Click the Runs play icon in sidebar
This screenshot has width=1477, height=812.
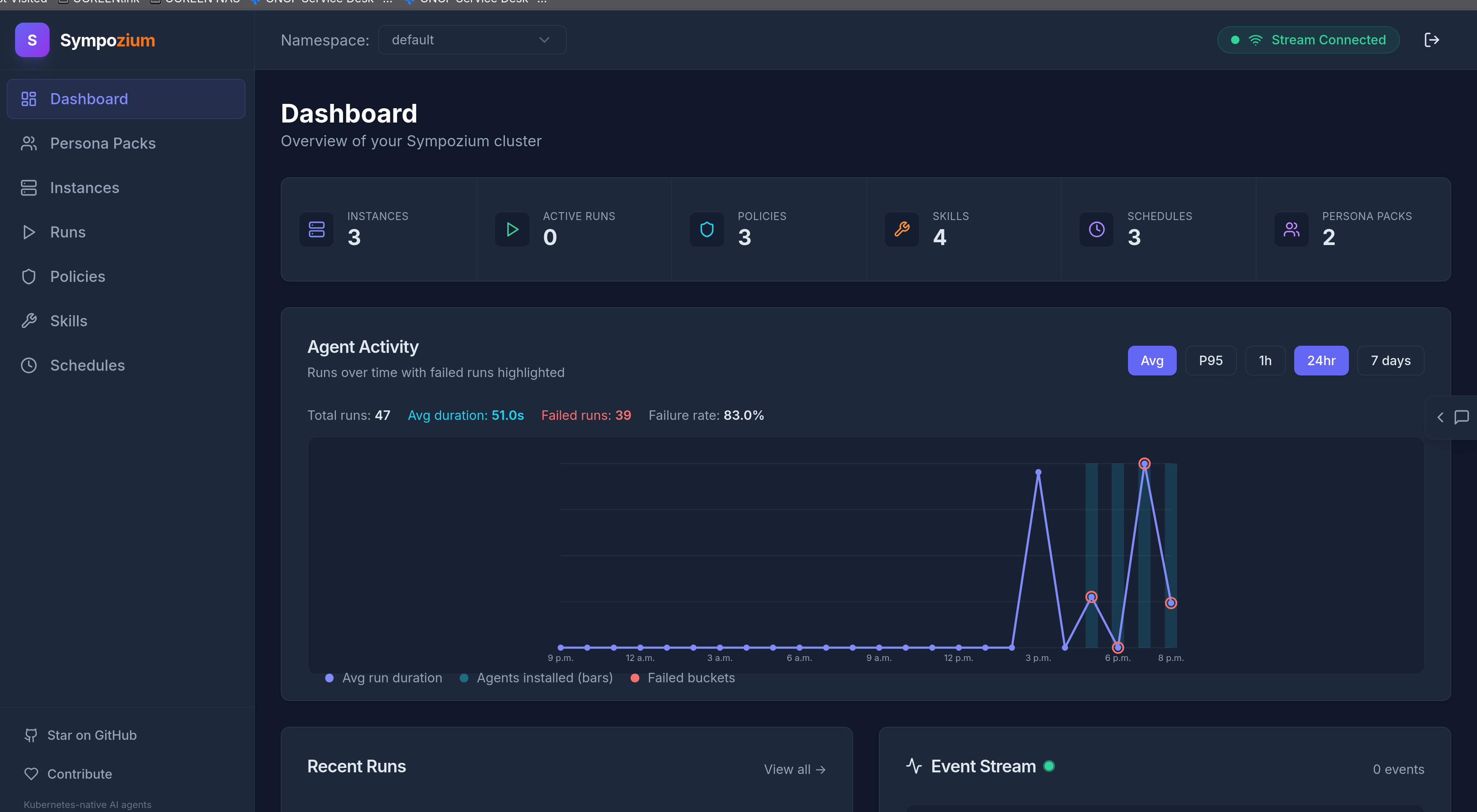click(x=29, y=232)
